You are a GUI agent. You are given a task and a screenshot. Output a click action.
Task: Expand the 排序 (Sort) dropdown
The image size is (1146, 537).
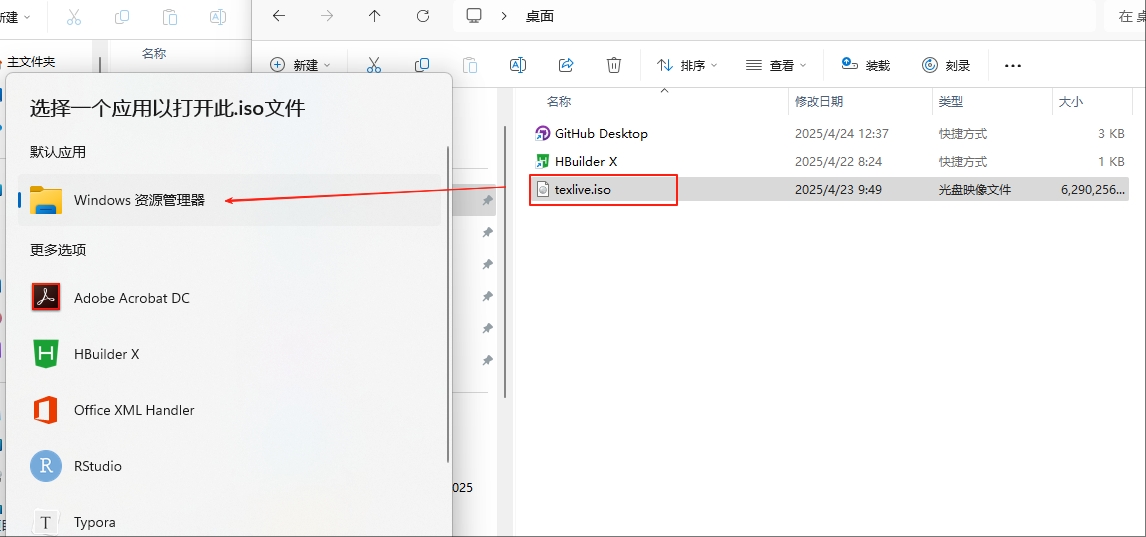point(687,65)
